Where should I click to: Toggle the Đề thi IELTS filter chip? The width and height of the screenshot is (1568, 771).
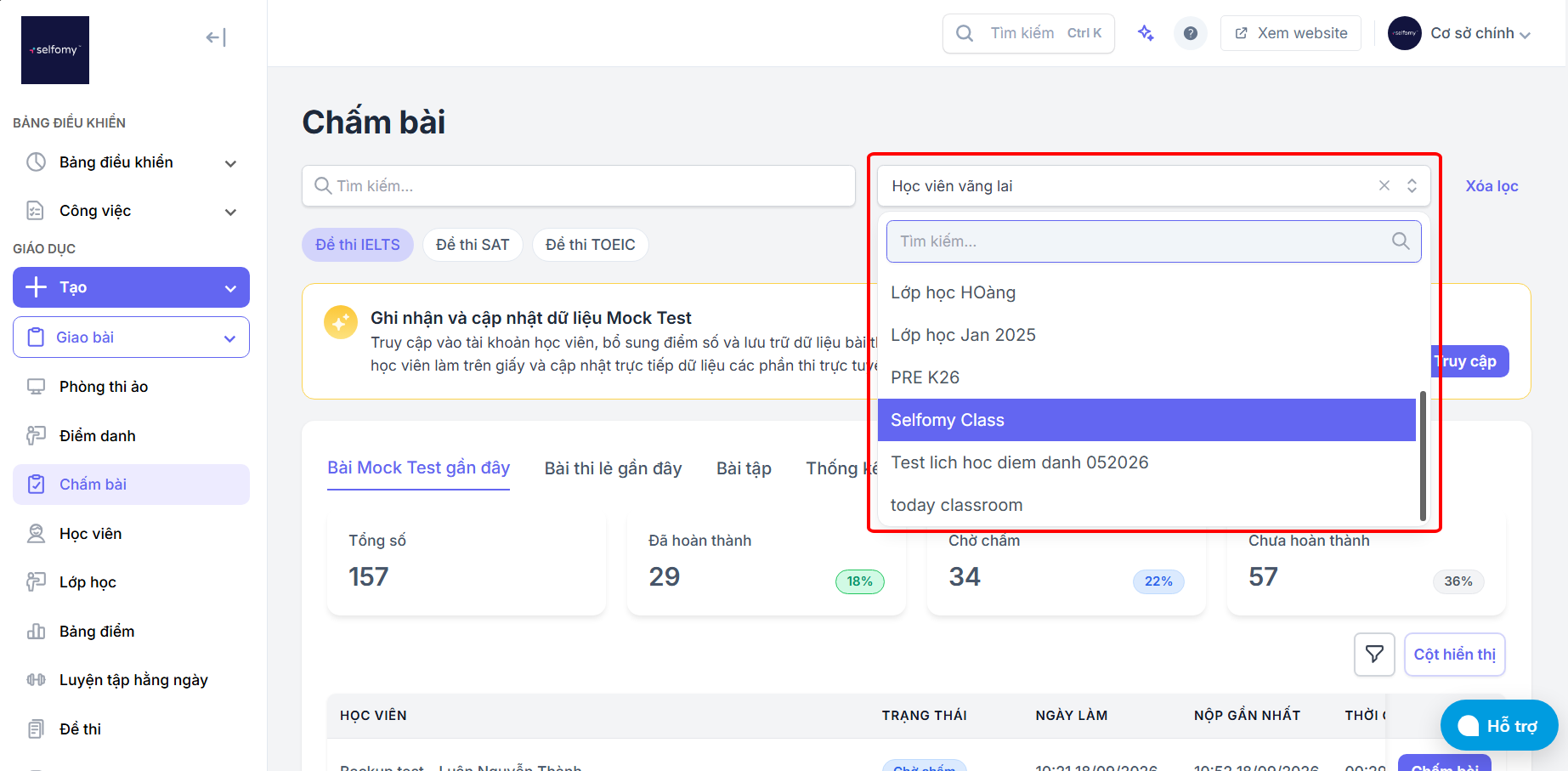[358, 245]
